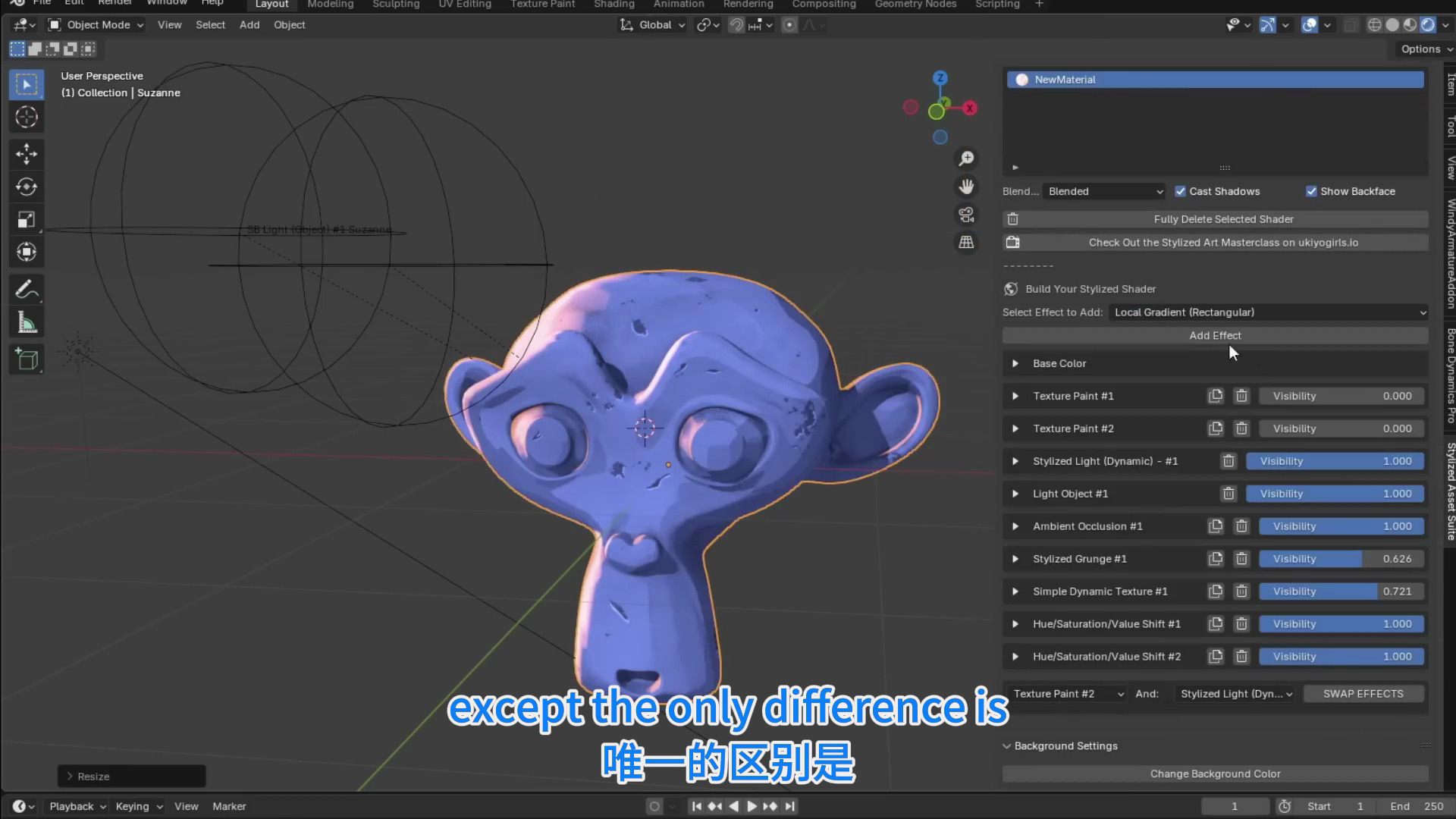Enable Cast Shadows checkbox
This screenshot has height=819, width=1456.
click(x=1180, y=190)
